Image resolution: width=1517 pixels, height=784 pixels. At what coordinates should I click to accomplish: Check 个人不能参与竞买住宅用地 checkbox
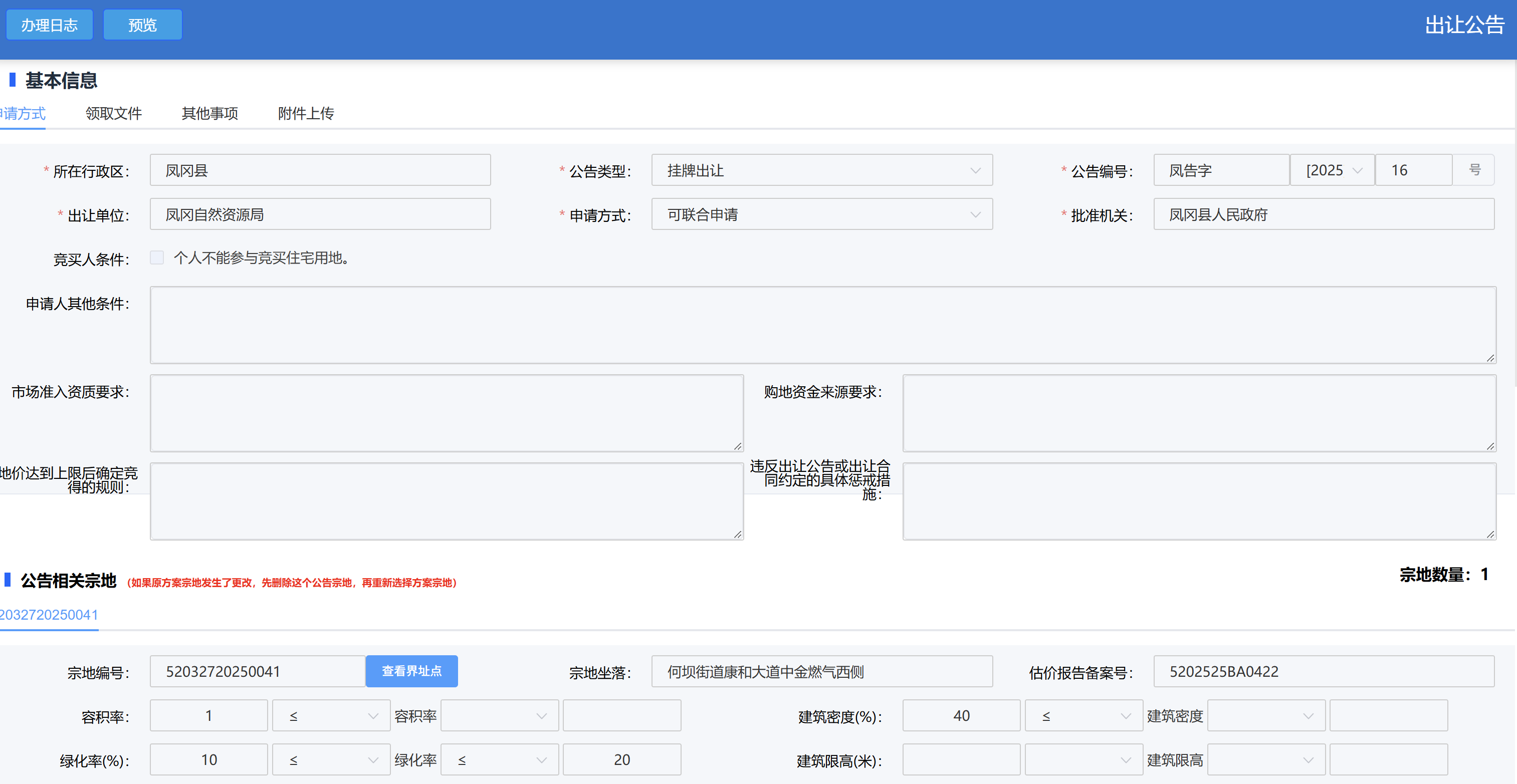157,258
